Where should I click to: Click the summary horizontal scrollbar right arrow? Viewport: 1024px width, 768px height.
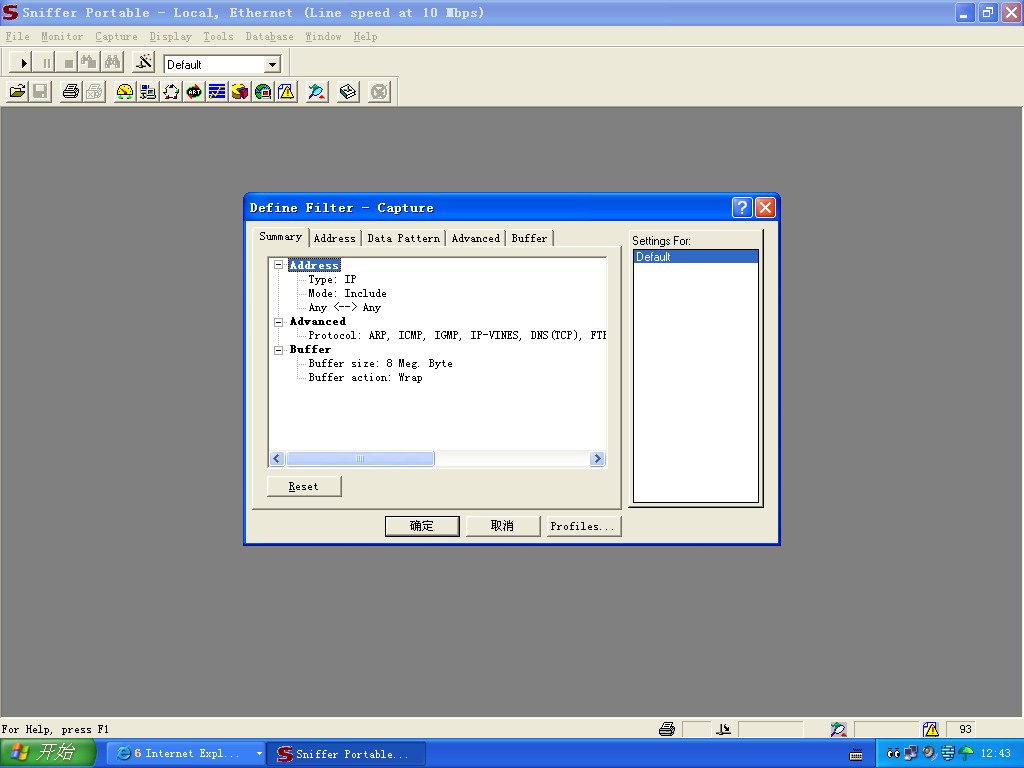597,459
